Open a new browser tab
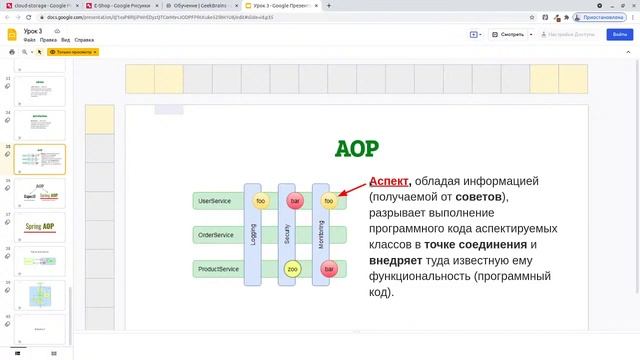This screenshot has width=640, height=360. (x=329, y=6)
